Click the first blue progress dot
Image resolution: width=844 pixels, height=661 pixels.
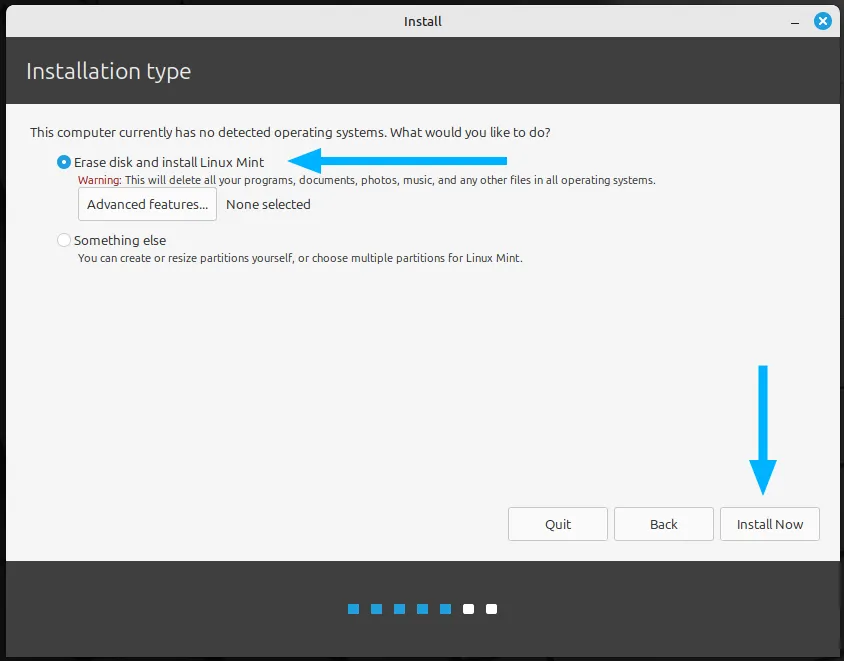(353, 609)
